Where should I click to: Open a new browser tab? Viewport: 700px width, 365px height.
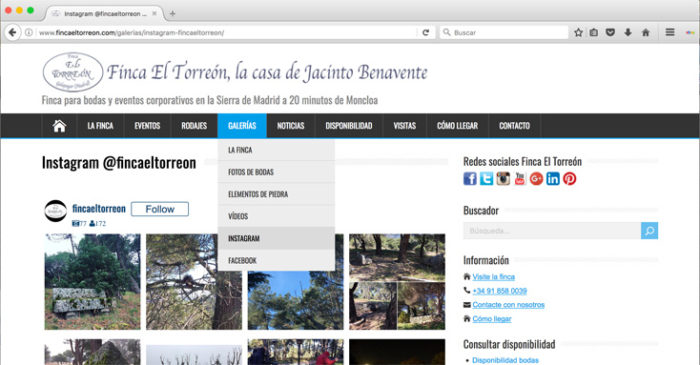point(172,13)
